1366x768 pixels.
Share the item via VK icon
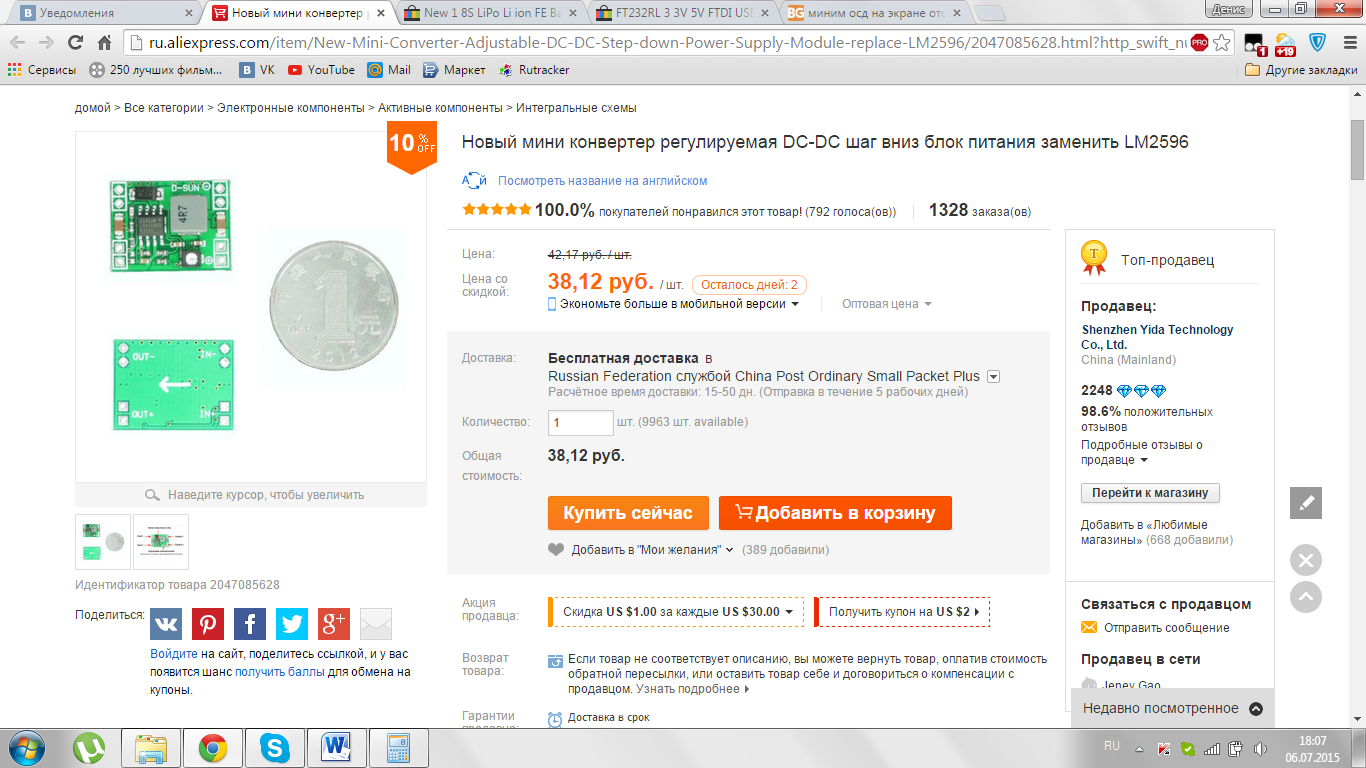pos(166,624)
